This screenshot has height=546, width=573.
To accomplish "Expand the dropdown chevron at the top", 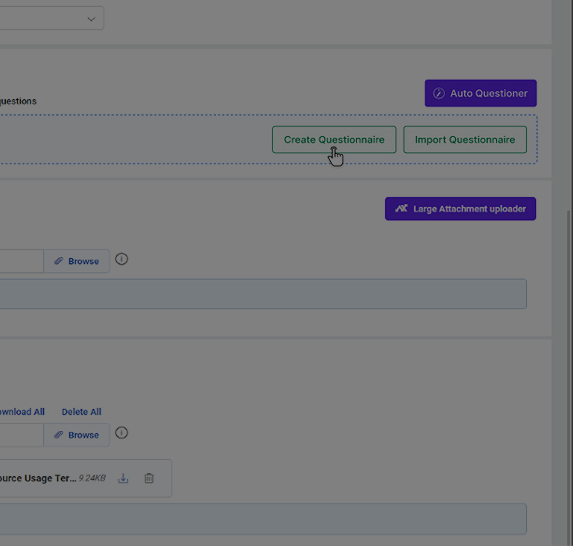I will [91, 19].
